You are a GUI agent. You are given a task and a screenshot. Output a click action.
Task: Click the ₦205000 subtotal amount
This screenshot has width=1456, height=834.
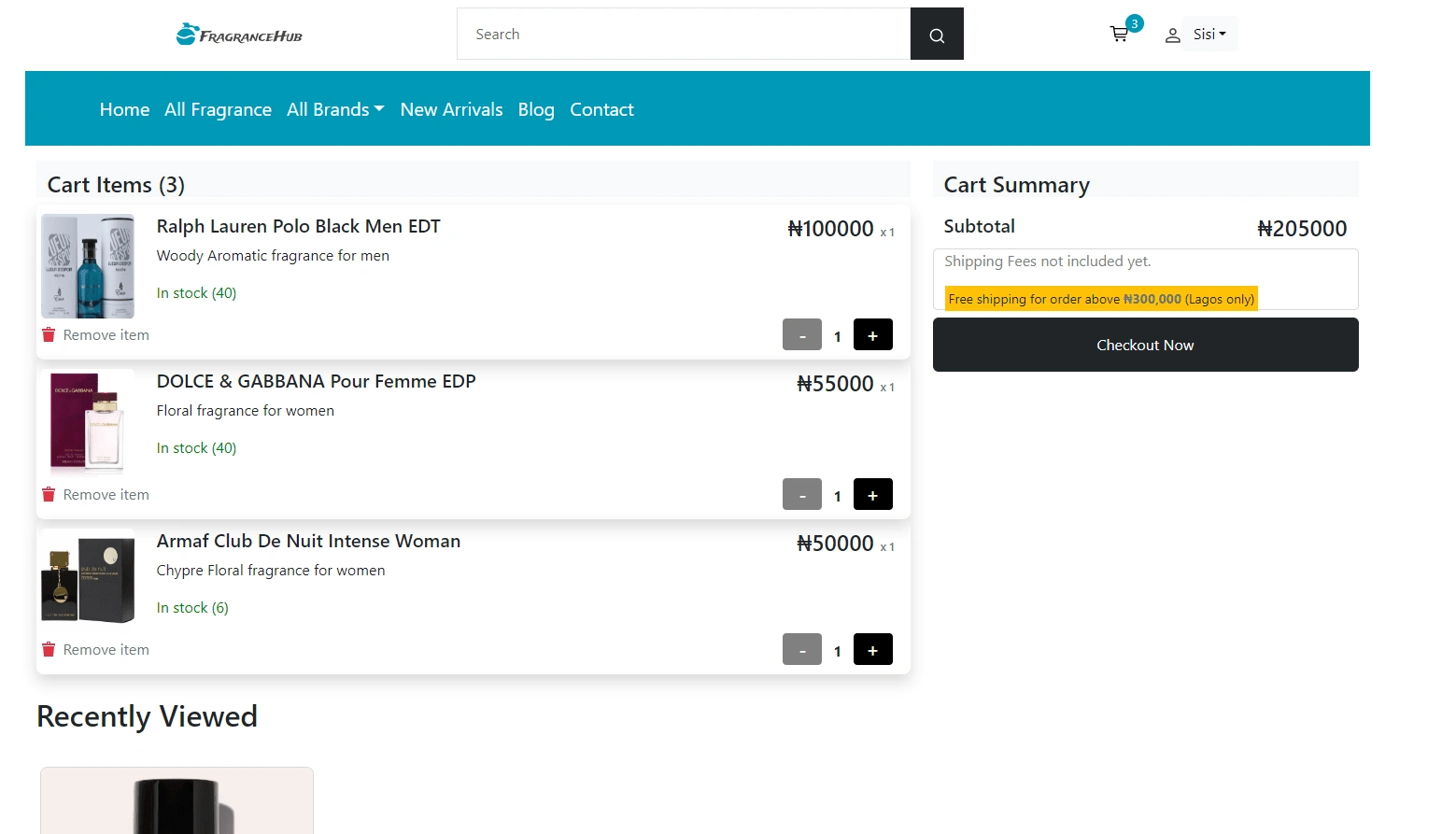[x=1302, y=229]
